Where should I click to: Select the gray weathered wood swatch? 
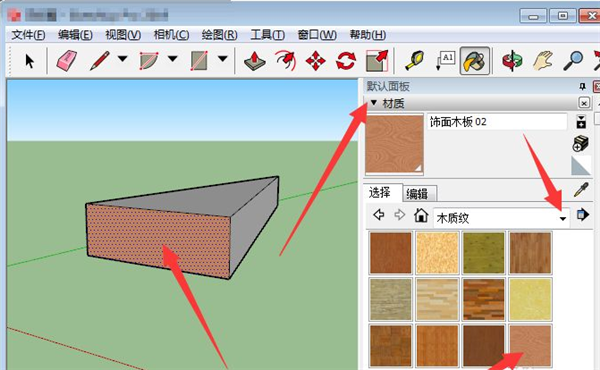click(390, 300)
